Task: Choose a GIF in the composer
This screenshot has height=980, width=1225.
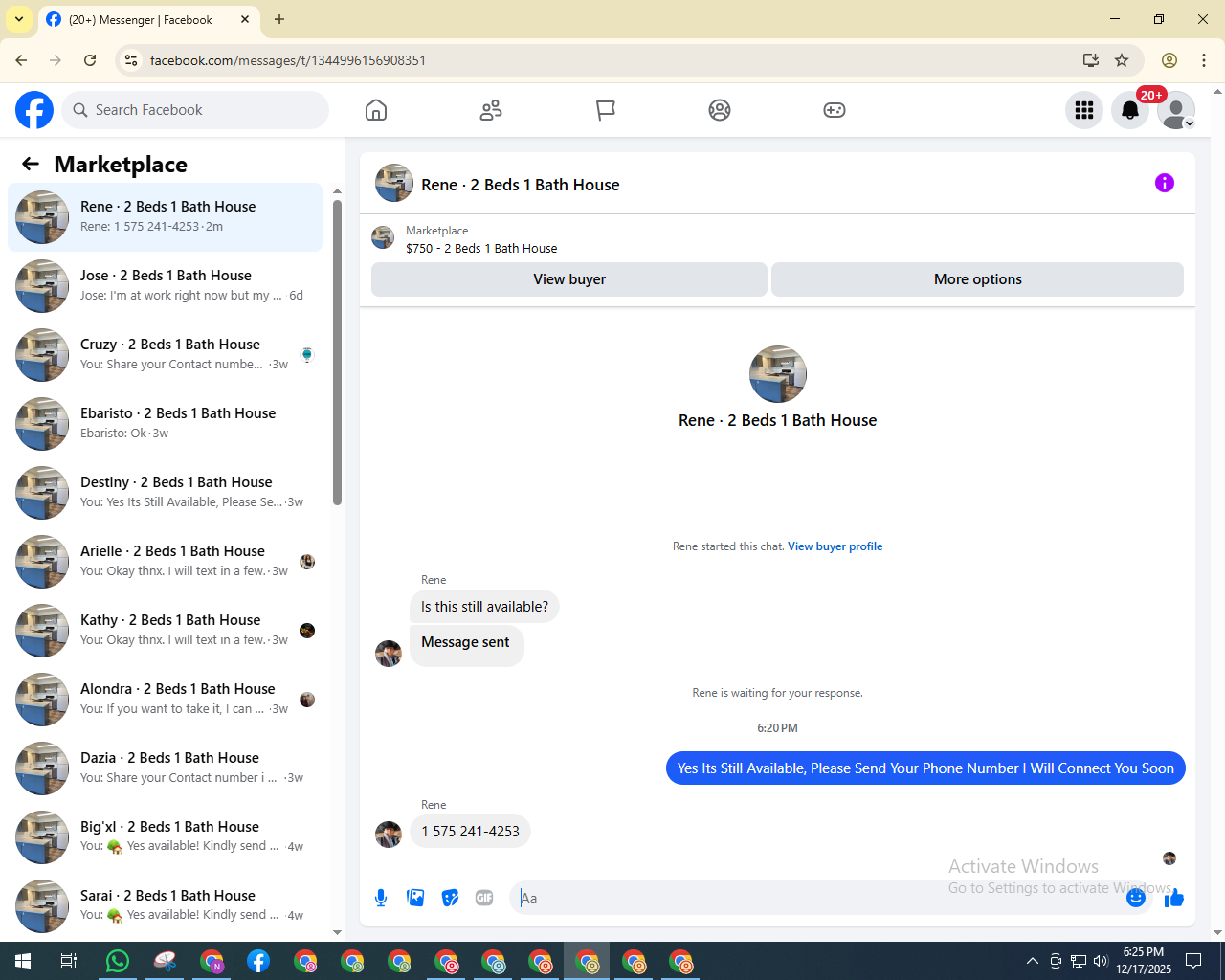Action: [x=484, y=898]
